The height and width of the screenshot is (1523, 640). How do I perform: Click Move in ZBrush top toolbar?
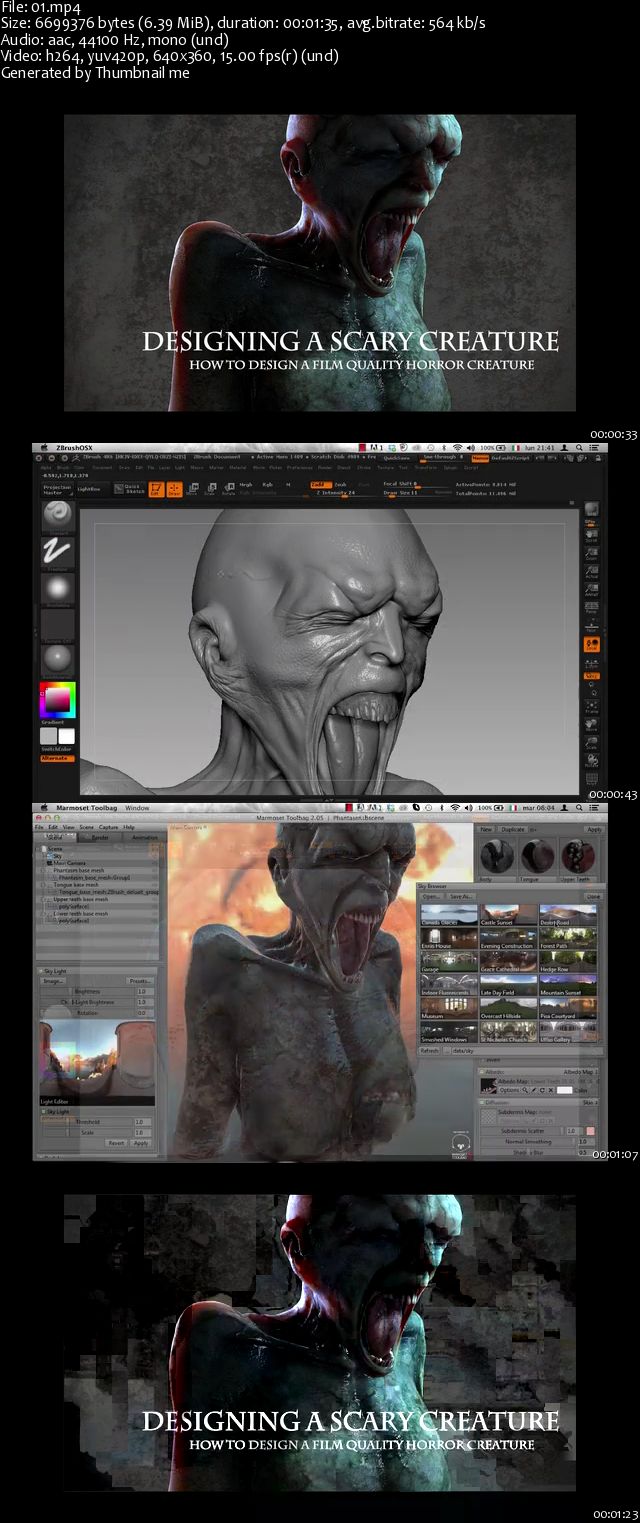[x=193, y=489]
